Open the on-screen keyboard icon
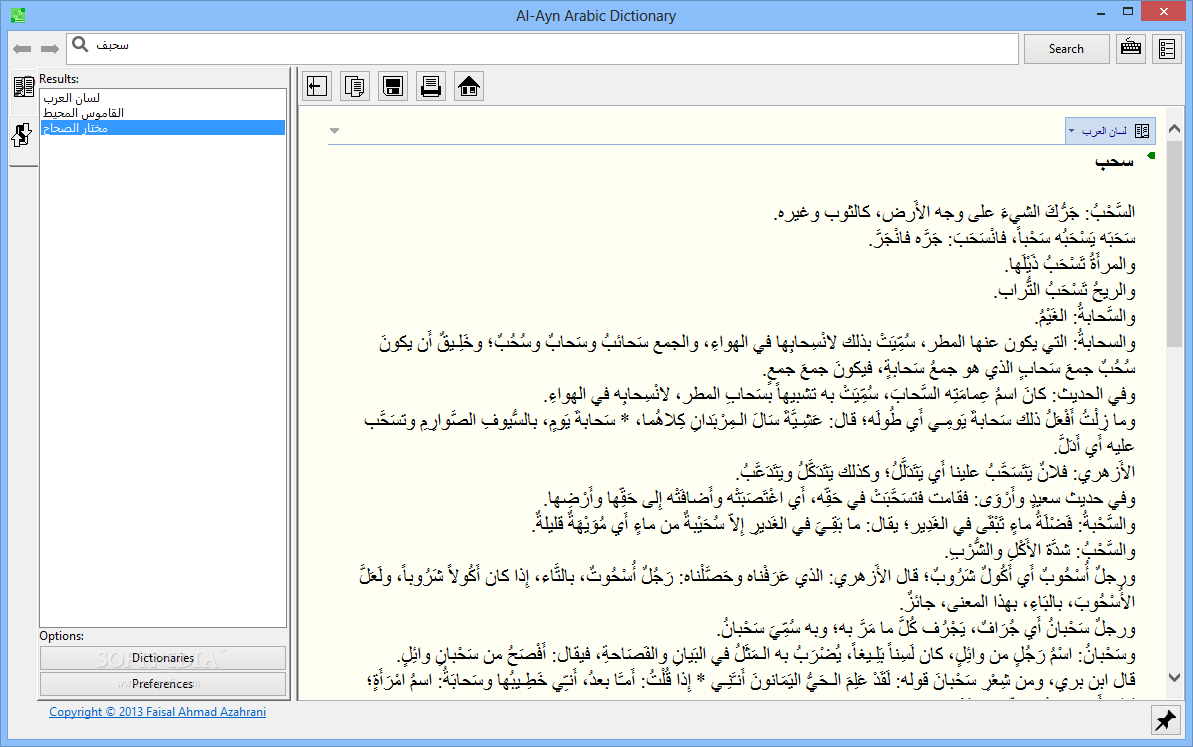 point(1131,49)
